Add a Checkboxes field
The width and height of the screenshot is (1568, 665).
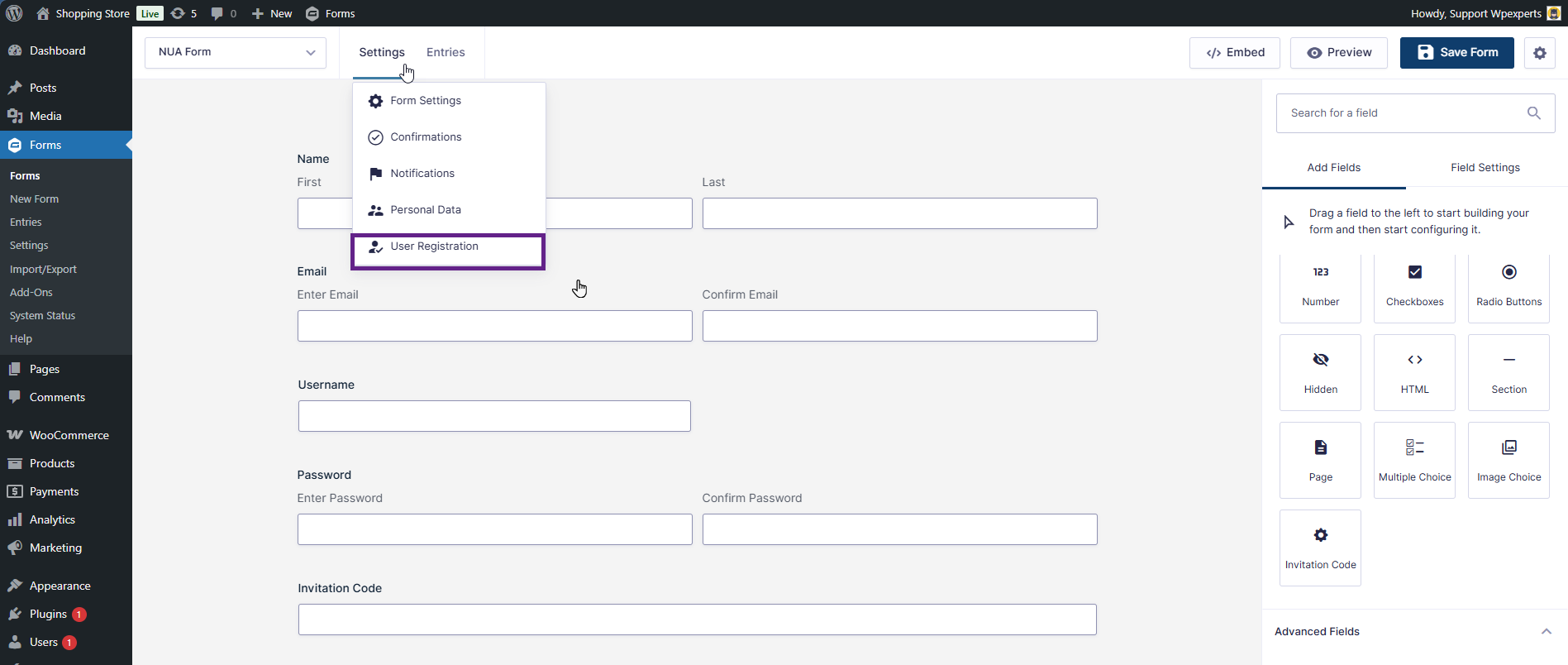click(1414, 286)
